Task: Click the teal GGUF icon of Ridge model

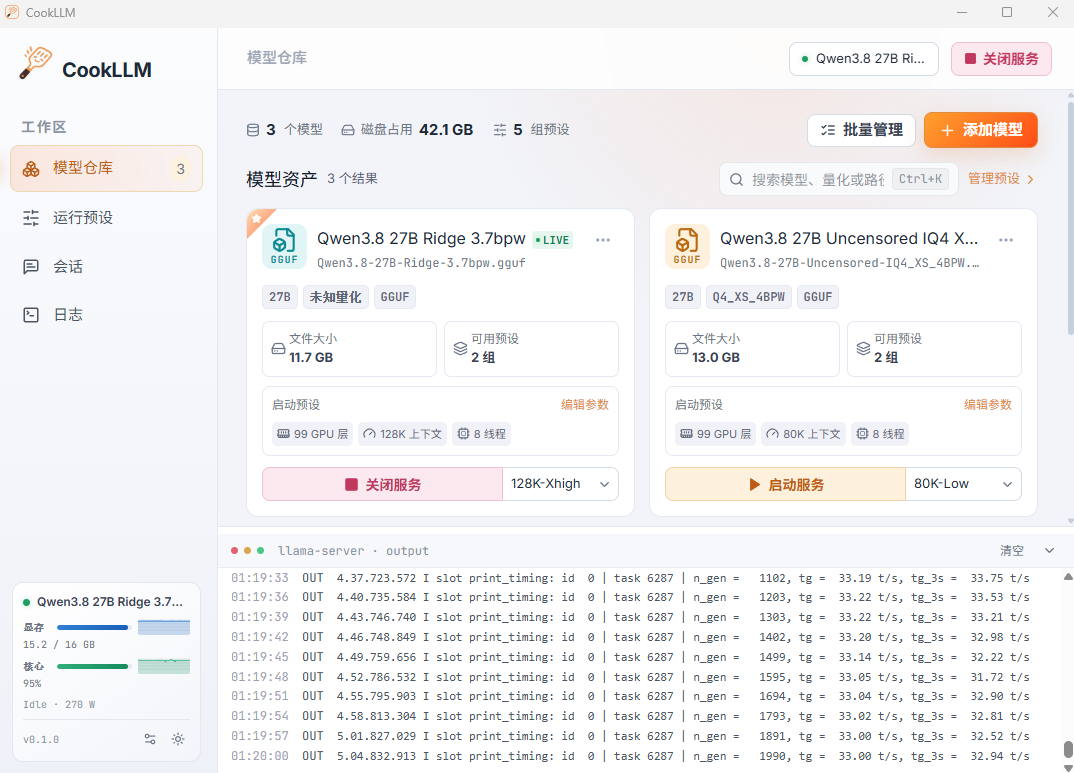Action: tap(284, 246)
